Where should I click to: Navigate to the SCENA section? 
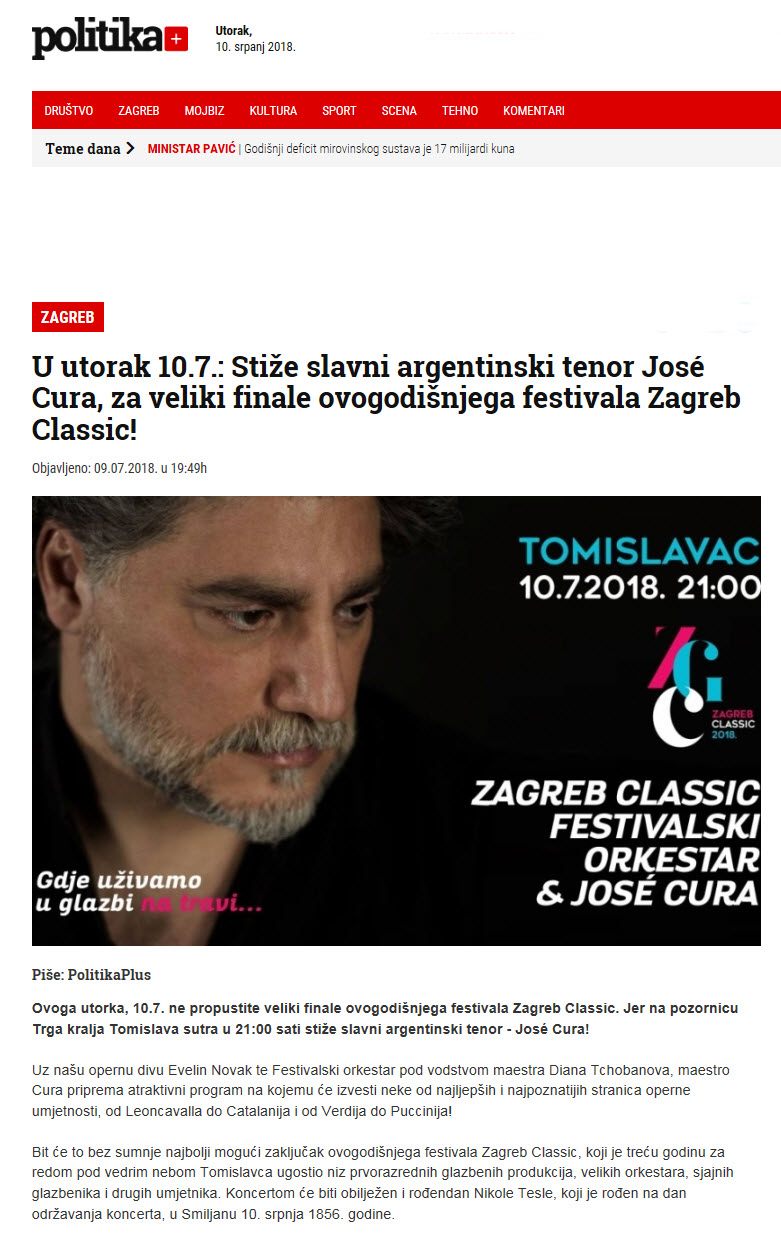pyautogui.click(x=399, y=111)
